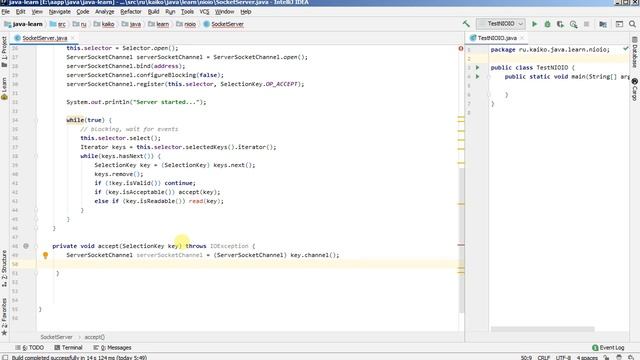Open the VCS menu
Viewport: 640px width, 360px height.
coord(204,11)
